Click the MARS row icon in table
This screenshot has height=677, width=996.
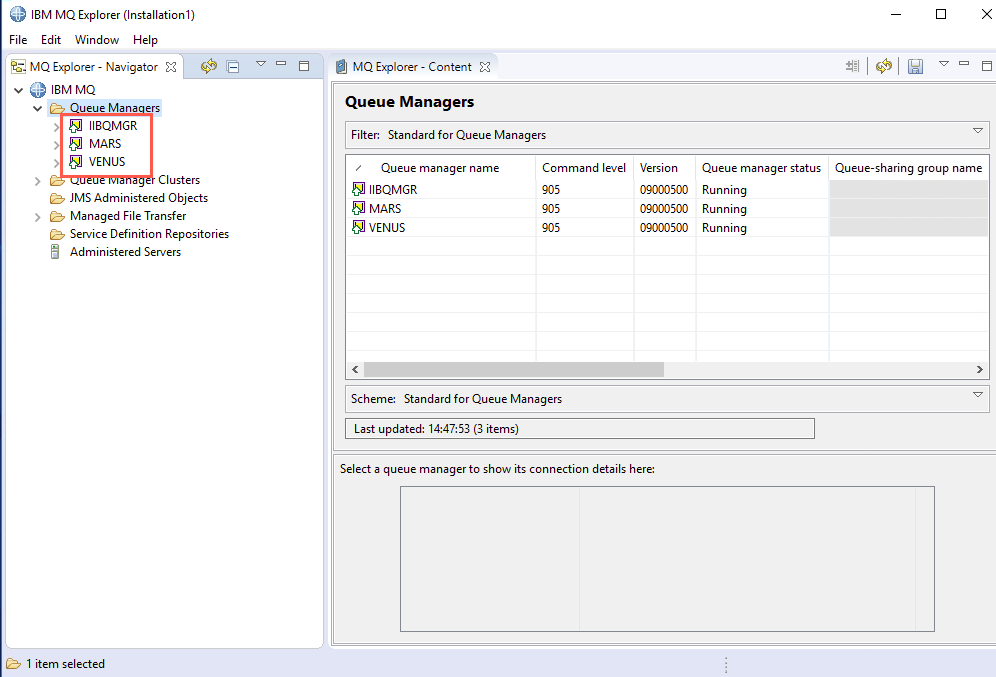click(358, 208)
